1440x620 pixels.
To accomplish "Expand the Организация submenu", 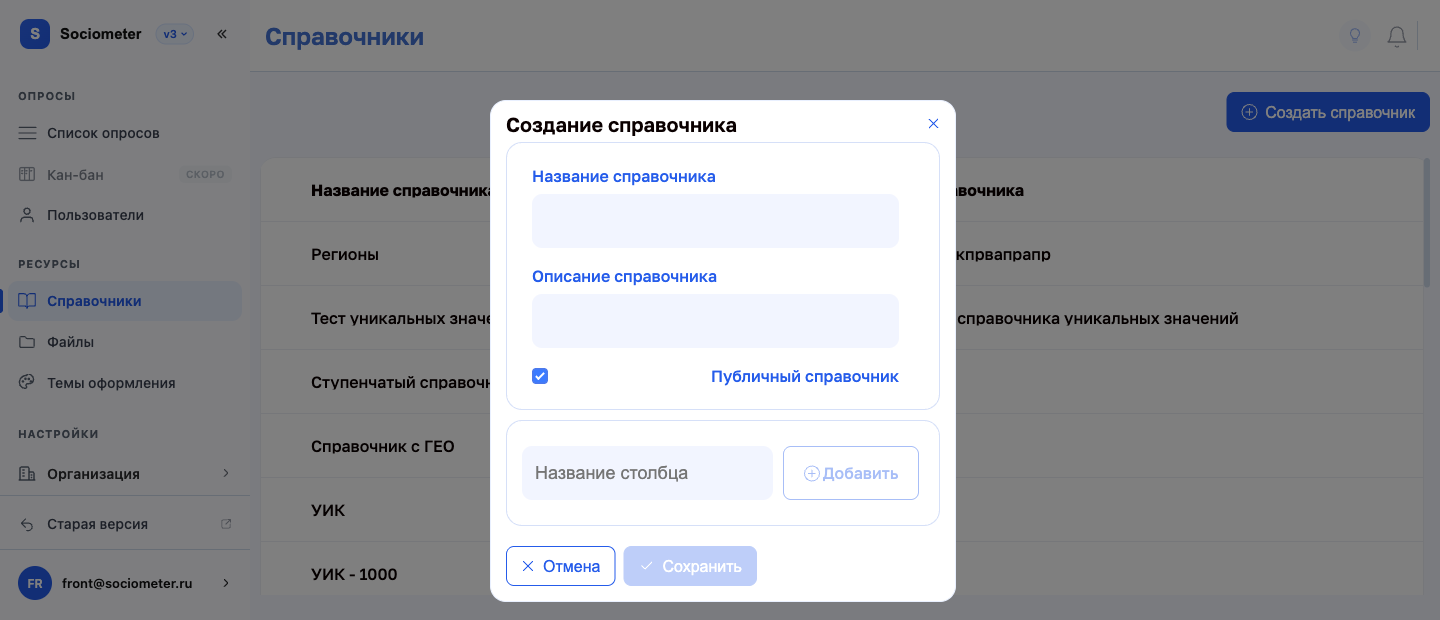I will (x=226, y=473).
